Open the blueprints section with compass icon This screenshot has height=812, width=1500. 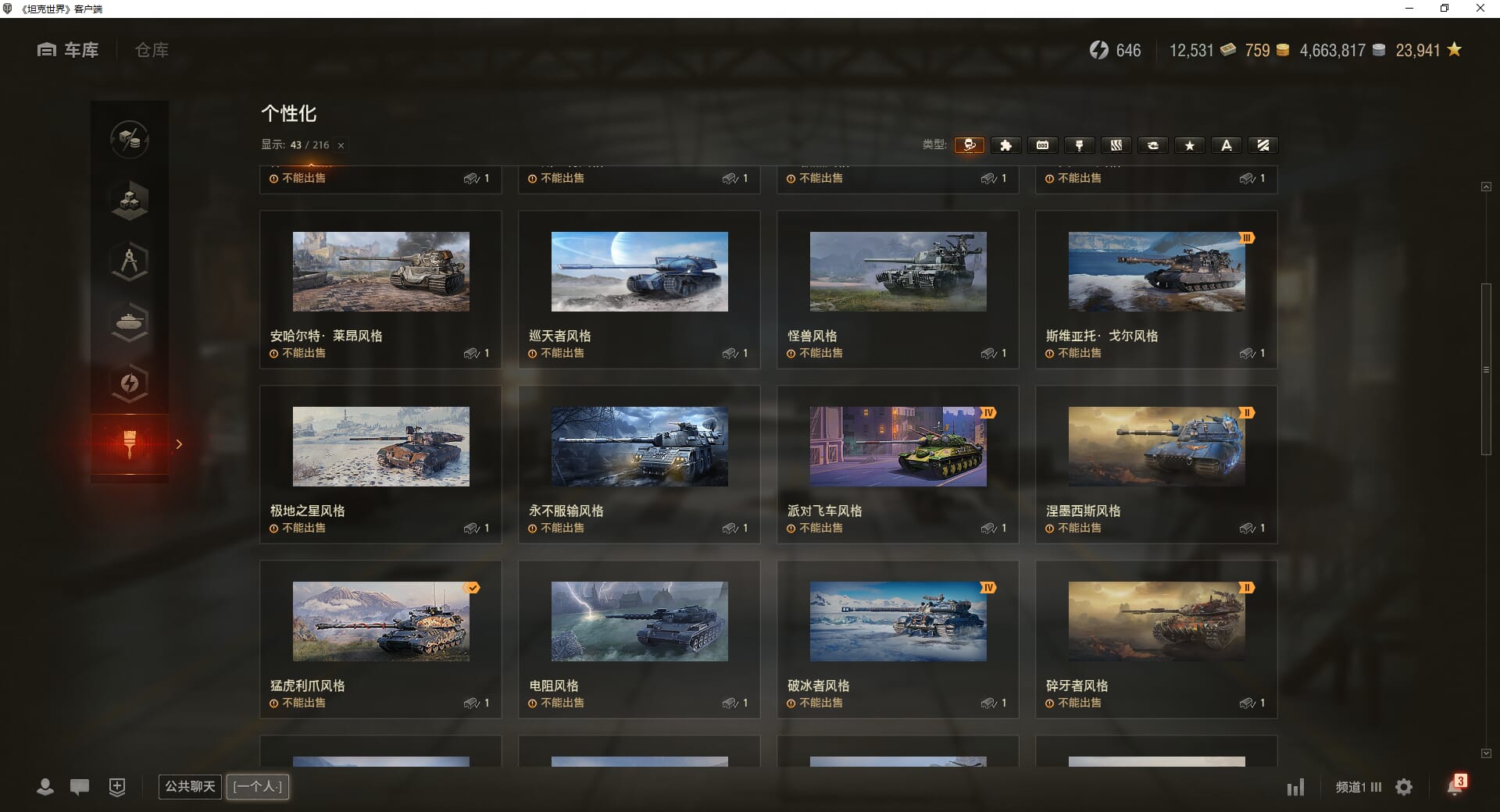(x=130, y=262)
